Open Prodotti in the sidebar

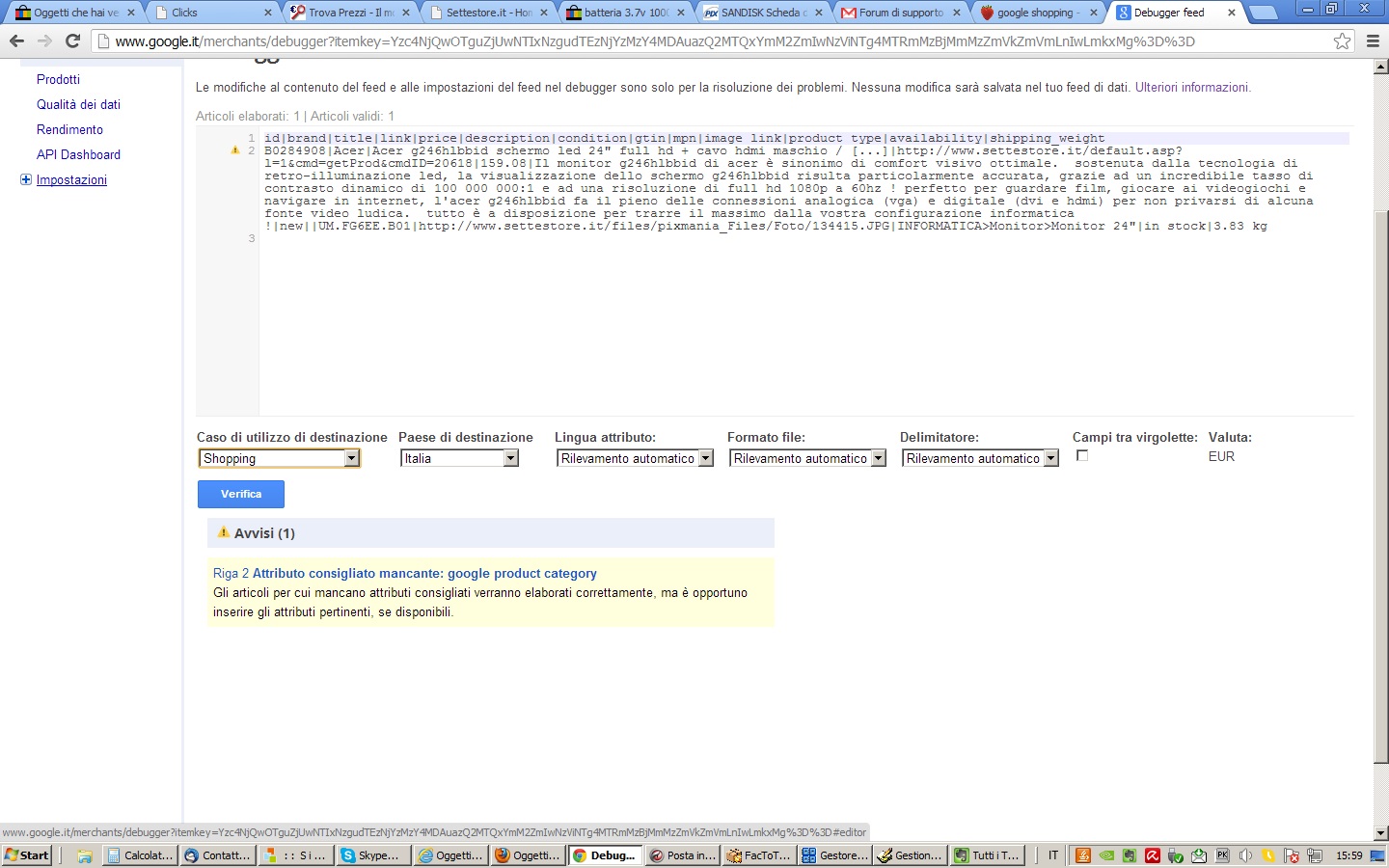(x=58, y=79)
